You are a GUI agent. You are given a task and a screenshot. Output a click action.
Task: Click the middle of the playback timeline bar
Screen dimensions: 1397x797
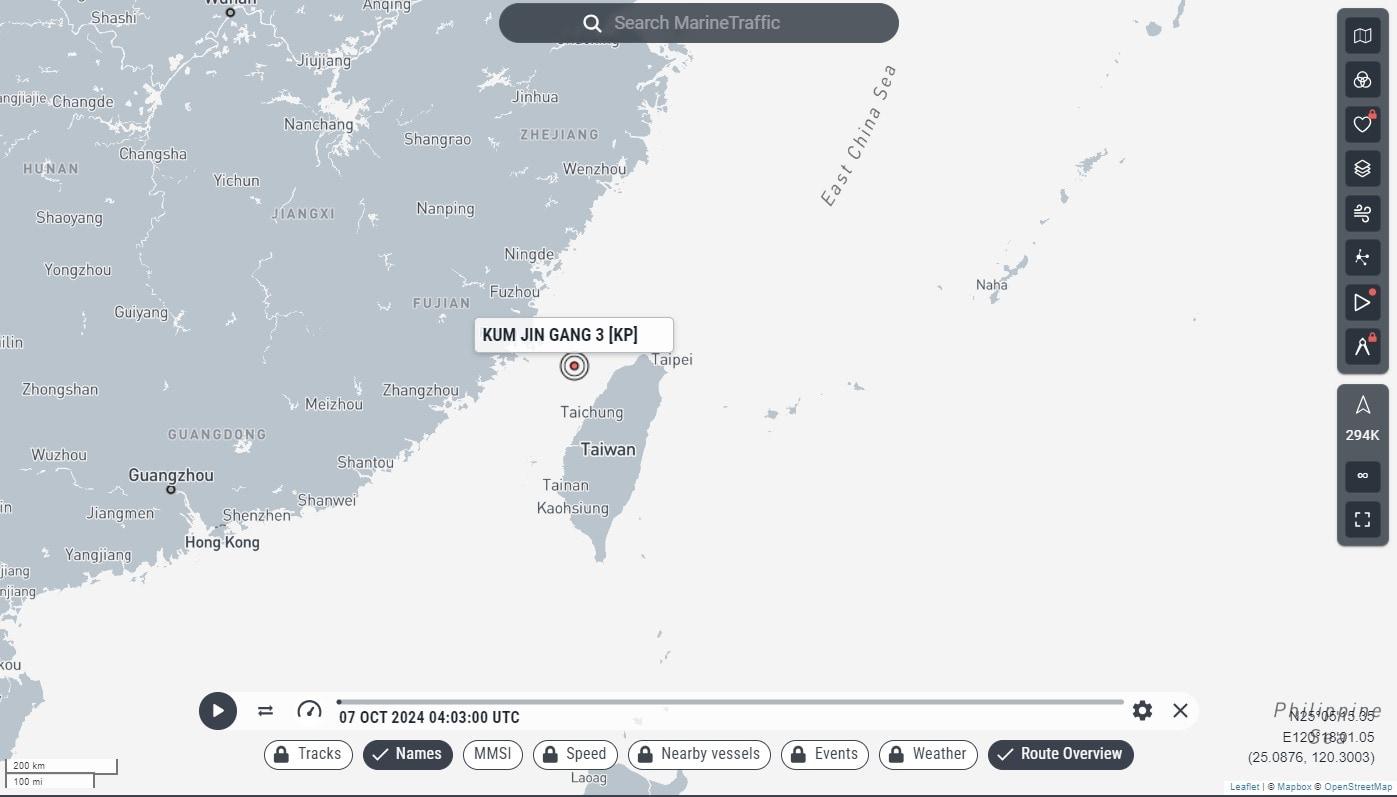tap(731, 702)
